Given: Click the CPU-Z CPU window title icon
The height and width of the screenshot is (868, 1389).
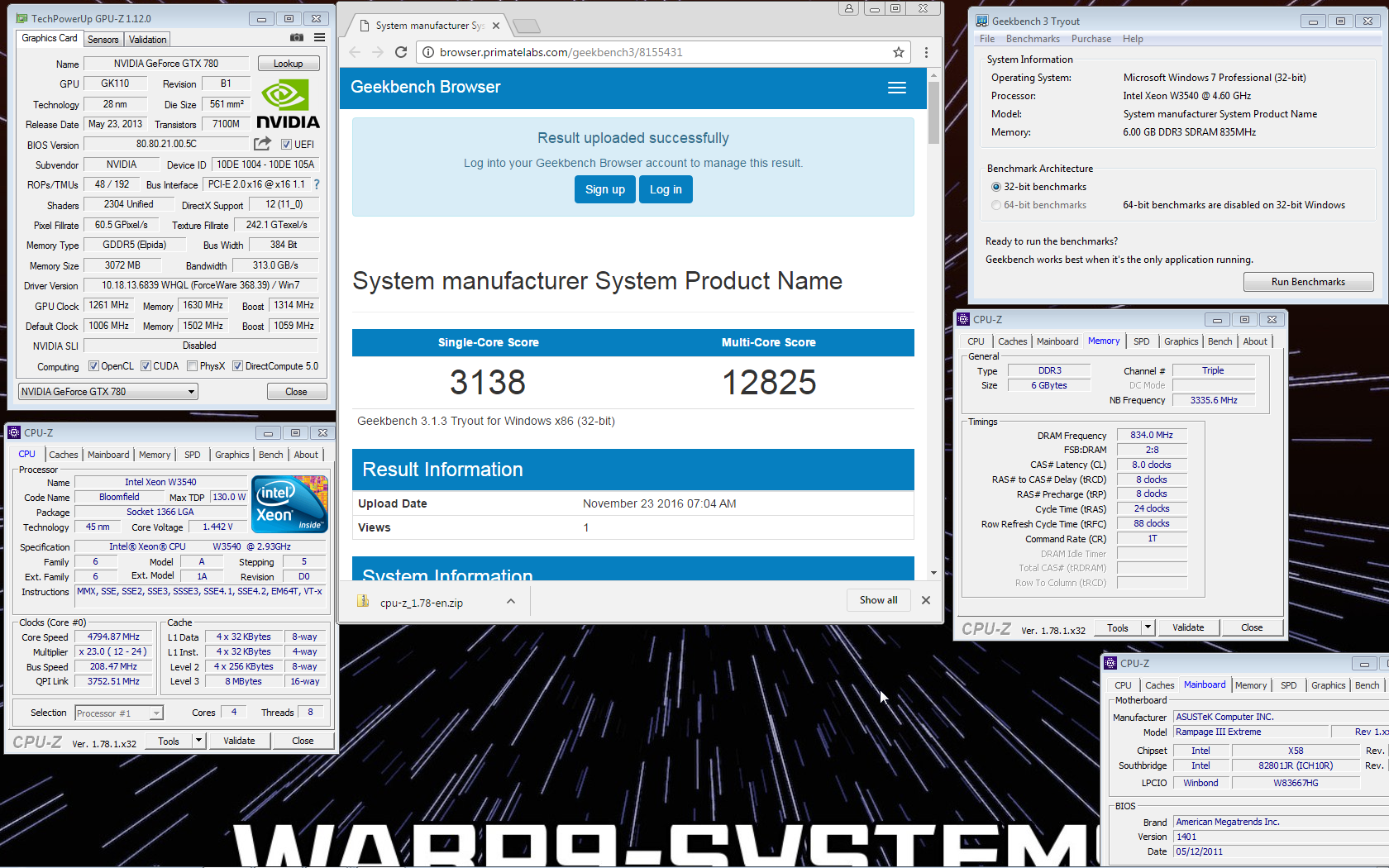Looking at the screenshot, I should click(x=14, y=432).
